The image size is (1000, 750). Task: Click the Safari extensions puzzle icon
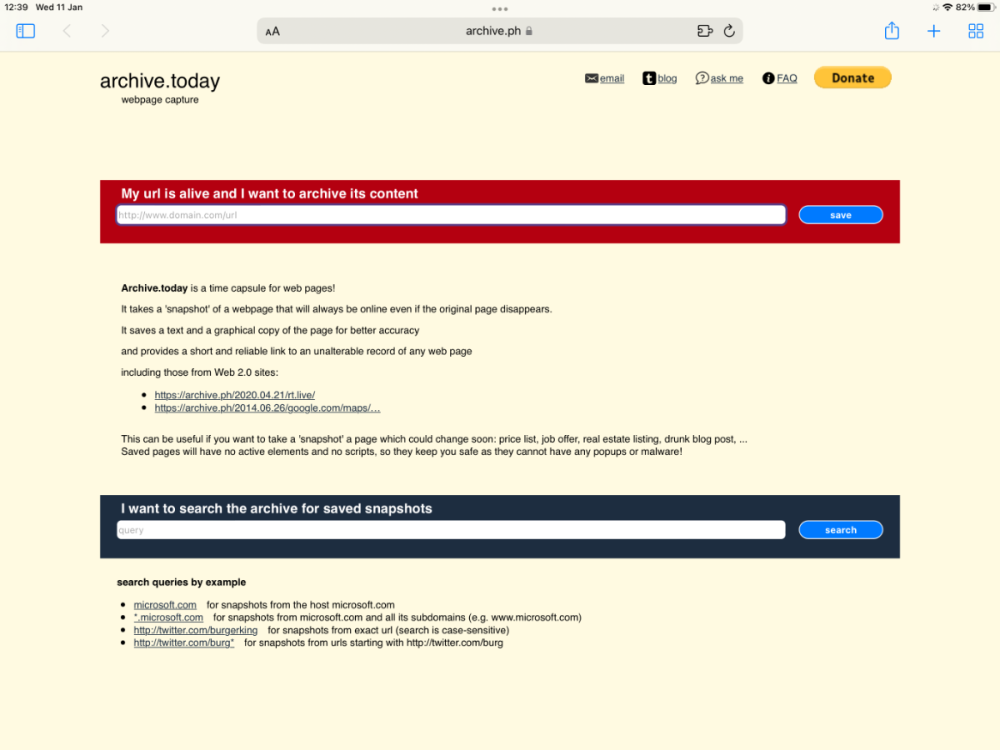707,31
